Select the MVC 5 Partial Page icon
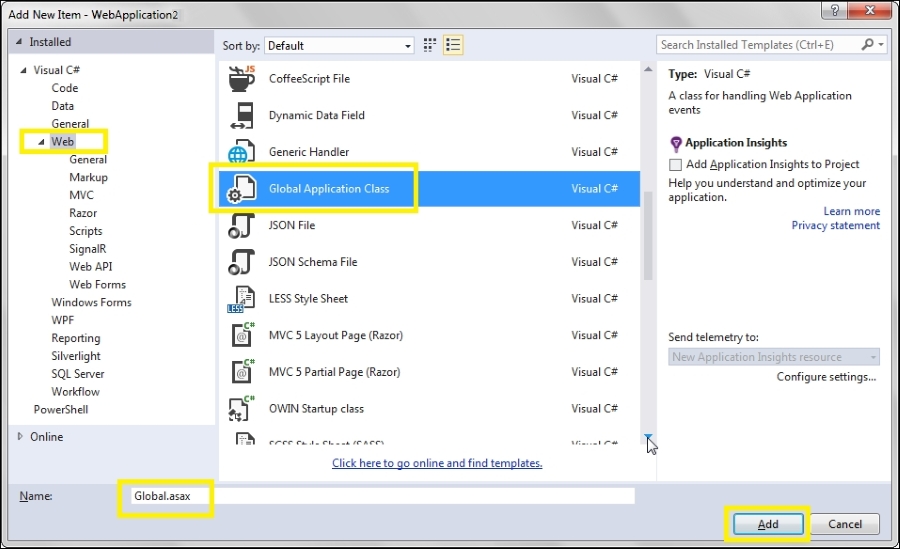The image size is (900, 549). click(x=242, y=372)
